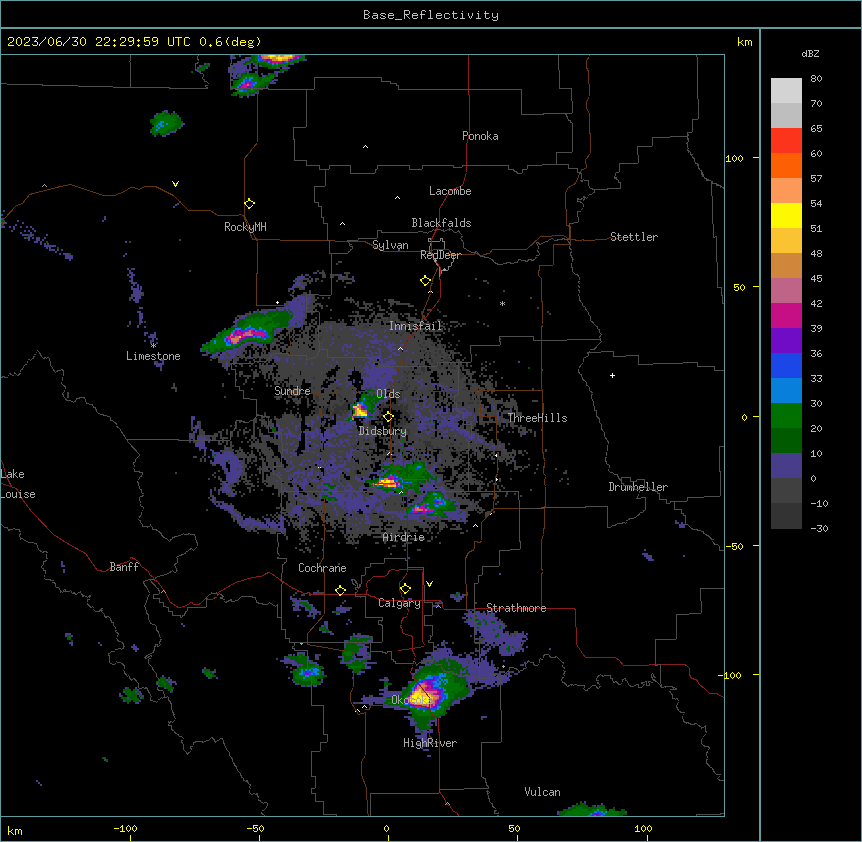Pick the magenta 39-42 dBZ legend swatch
This screenshot has height=842, width=862.
tap(786, 315)
